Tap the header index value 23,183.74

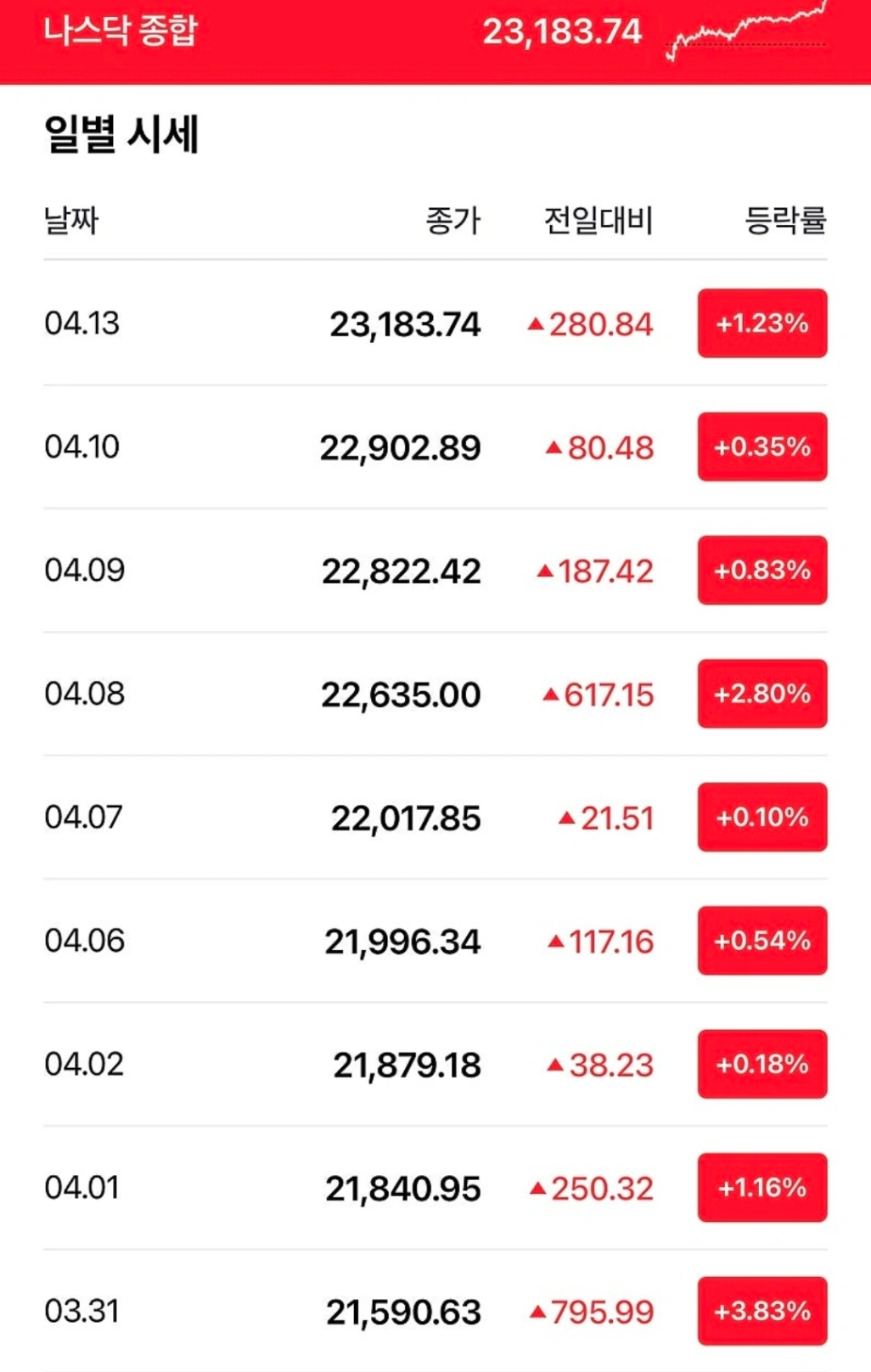point(562,32)
